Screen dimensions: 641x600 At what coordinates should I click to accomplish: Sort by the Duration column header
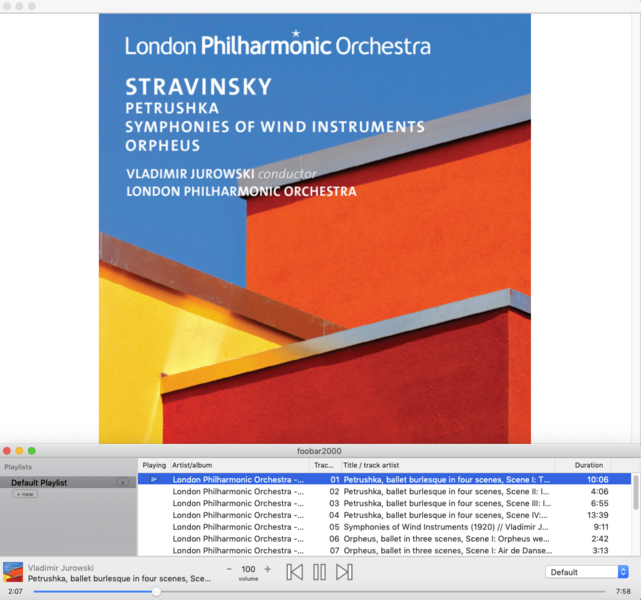coord(588,465)
